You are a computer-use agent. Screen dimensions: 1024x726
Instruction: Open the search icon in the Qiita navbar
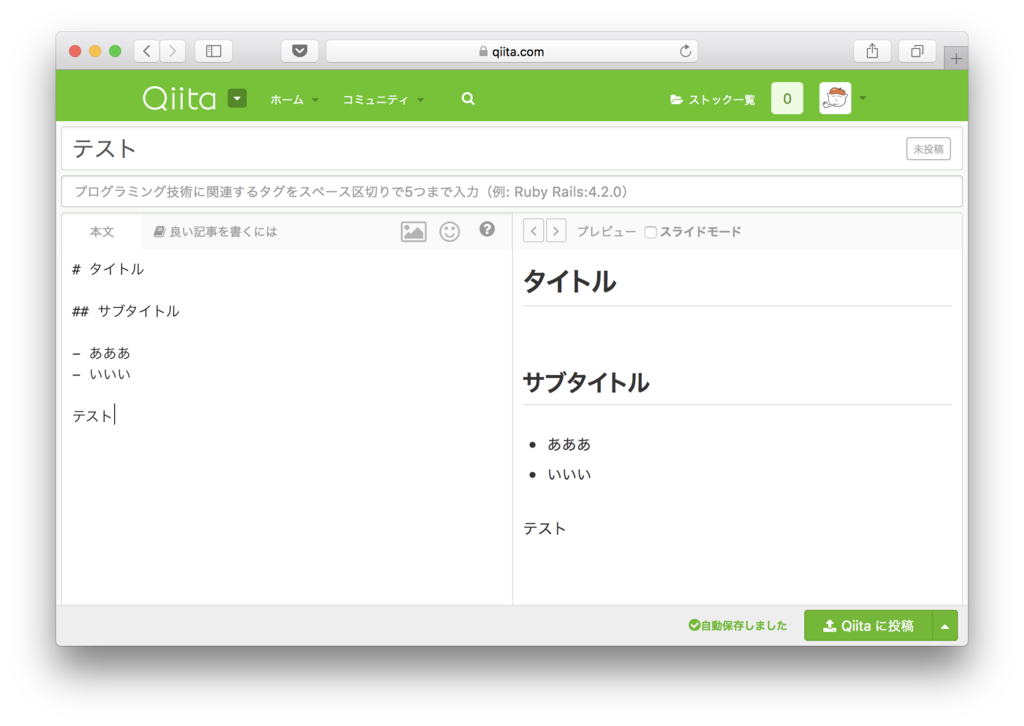click(467, 99)
